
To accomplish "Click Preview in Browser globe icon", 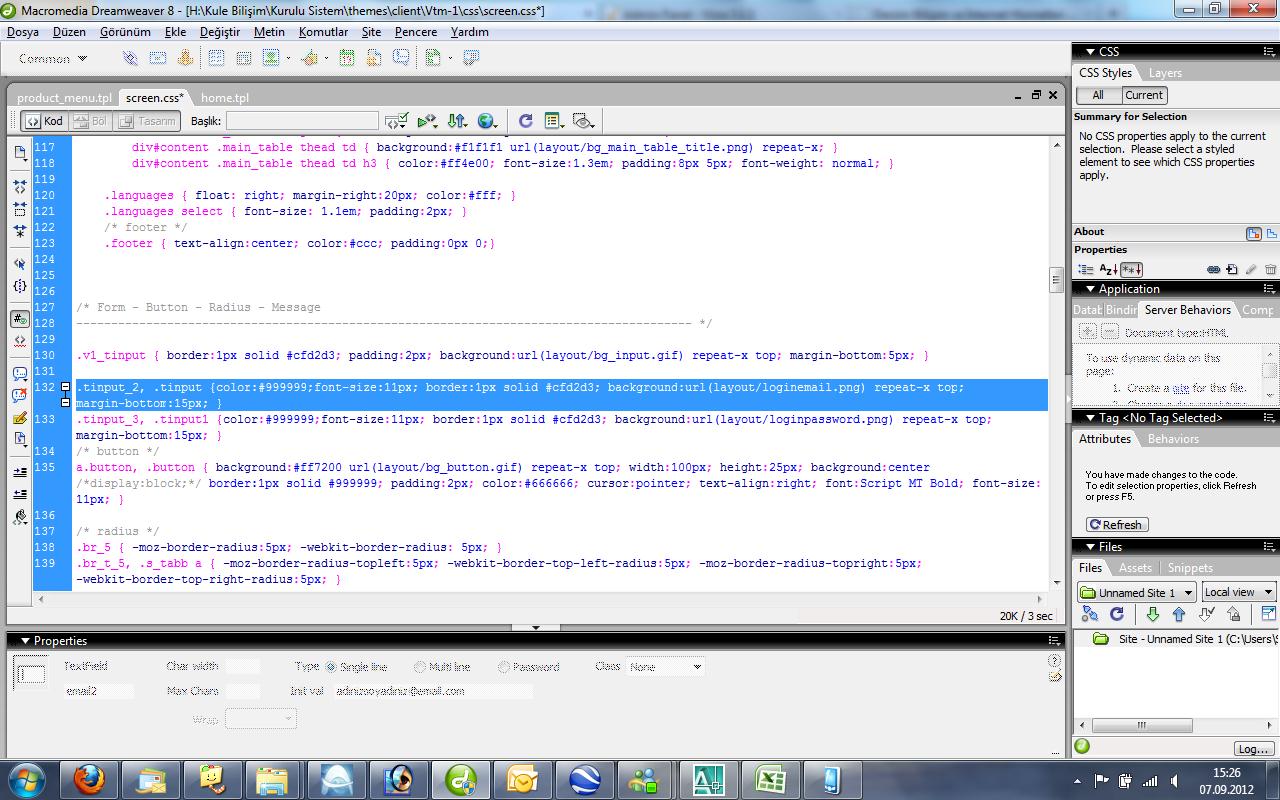I will 486,121.
